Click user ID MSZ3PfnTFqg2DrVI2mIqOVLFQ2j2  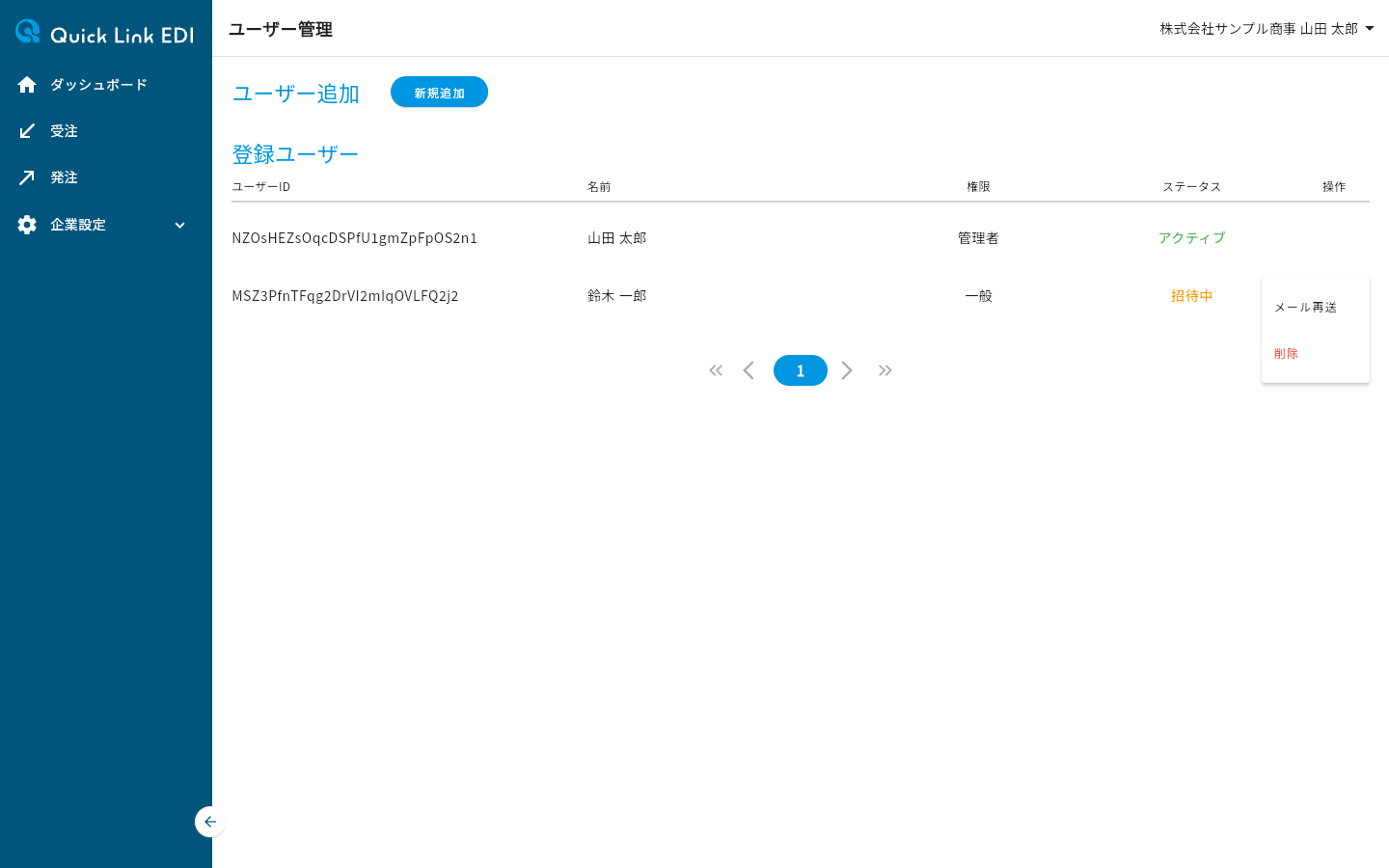pyautogui.click(x=345, y=296)
